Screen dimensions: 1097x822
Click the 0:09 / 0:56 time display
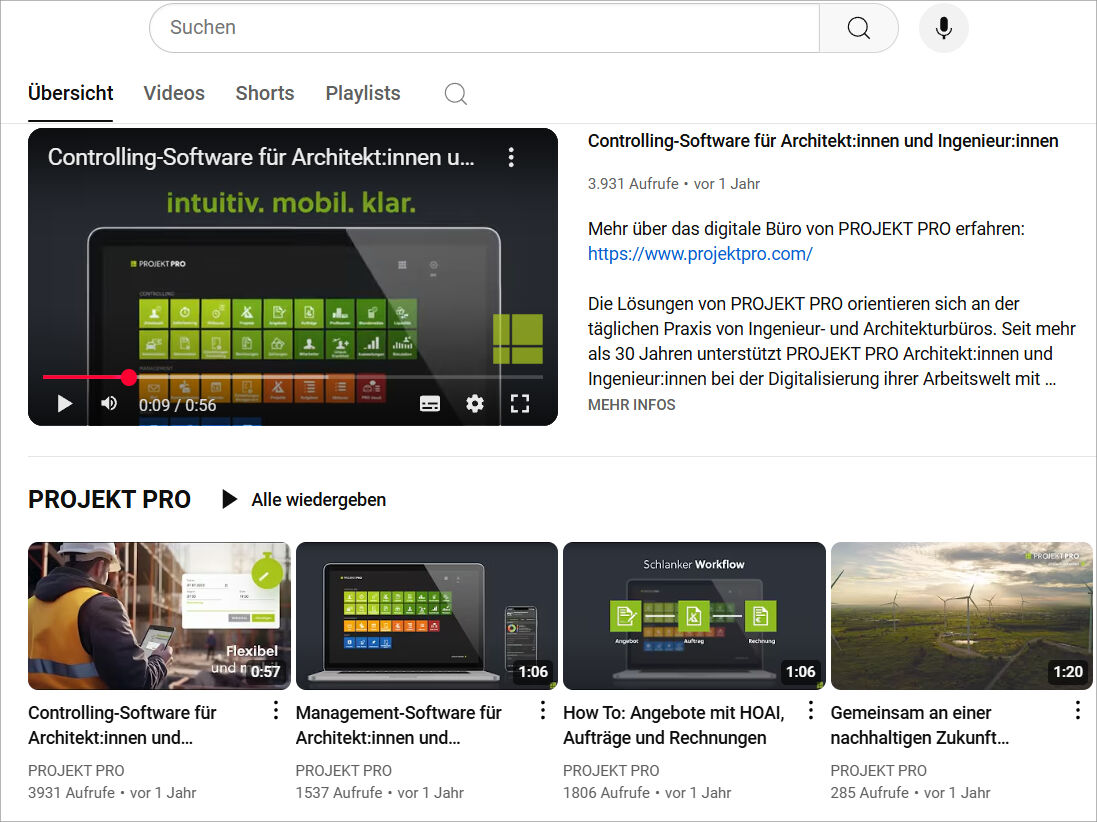click(x=177, y=405)
